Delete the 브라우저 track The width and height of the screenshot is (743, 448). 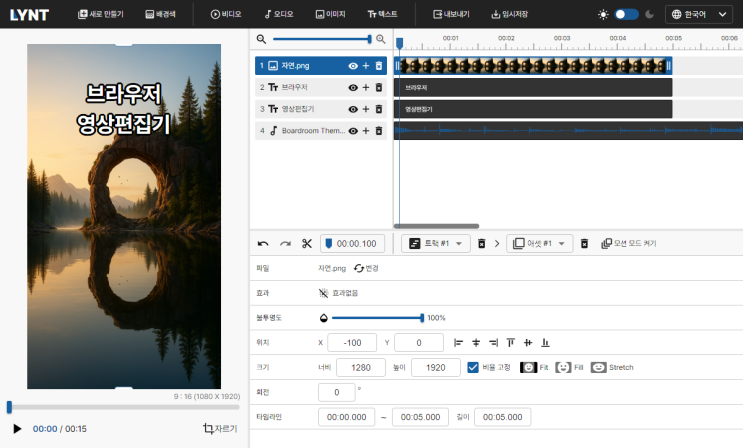pyautogui.click(x=379, y=88)
